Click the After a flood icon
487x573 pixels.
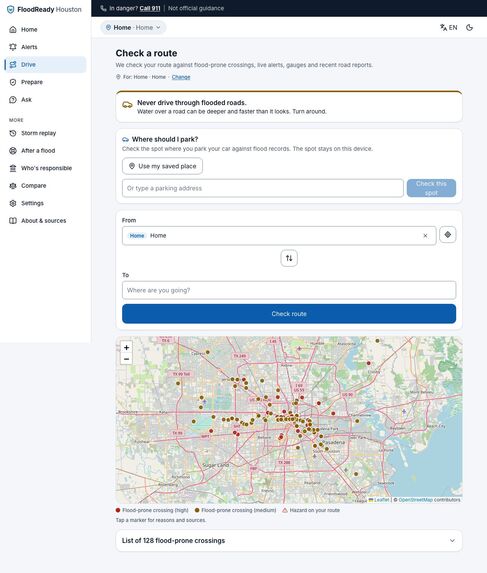(13, 151)
